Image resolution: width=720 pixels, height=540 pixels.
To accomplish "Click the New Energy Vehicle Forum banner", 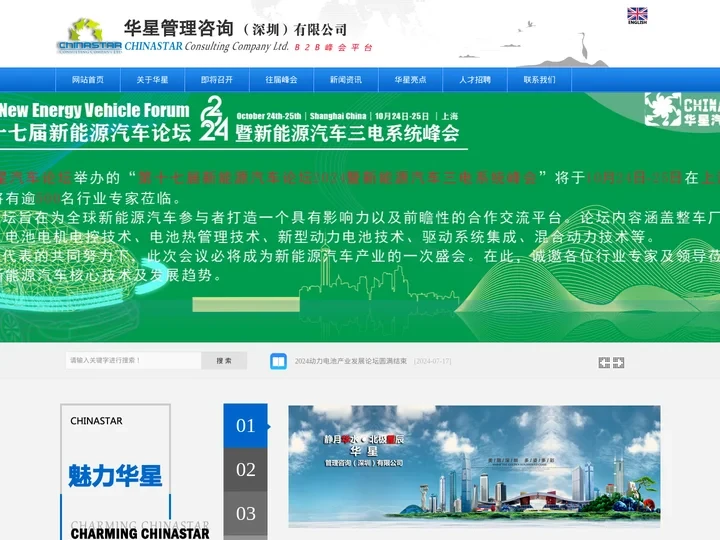I will (360, 217).
